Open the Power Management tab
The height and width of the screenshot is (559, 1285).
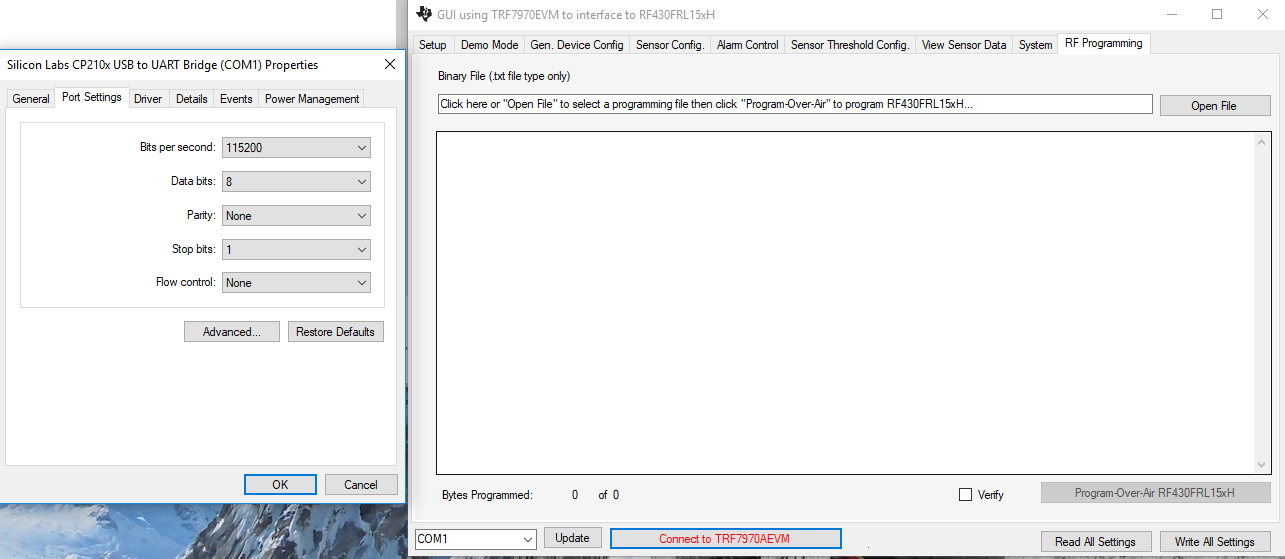312,99
